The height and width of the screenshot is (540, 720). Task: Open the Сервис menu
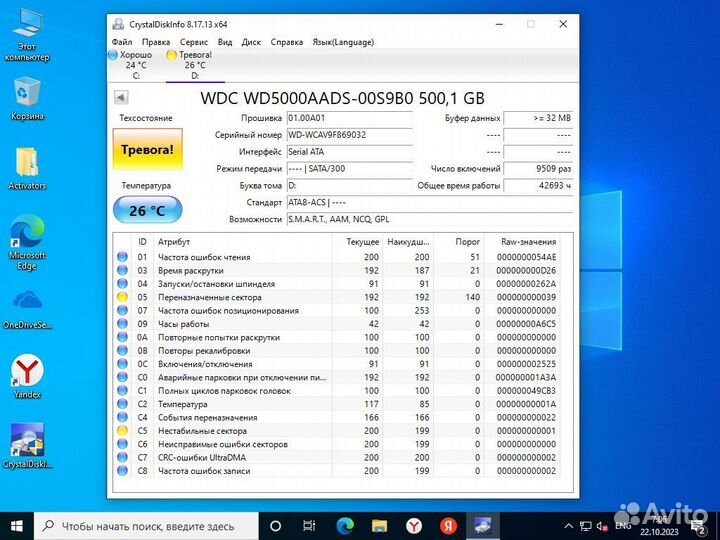[x=194, y=42]
